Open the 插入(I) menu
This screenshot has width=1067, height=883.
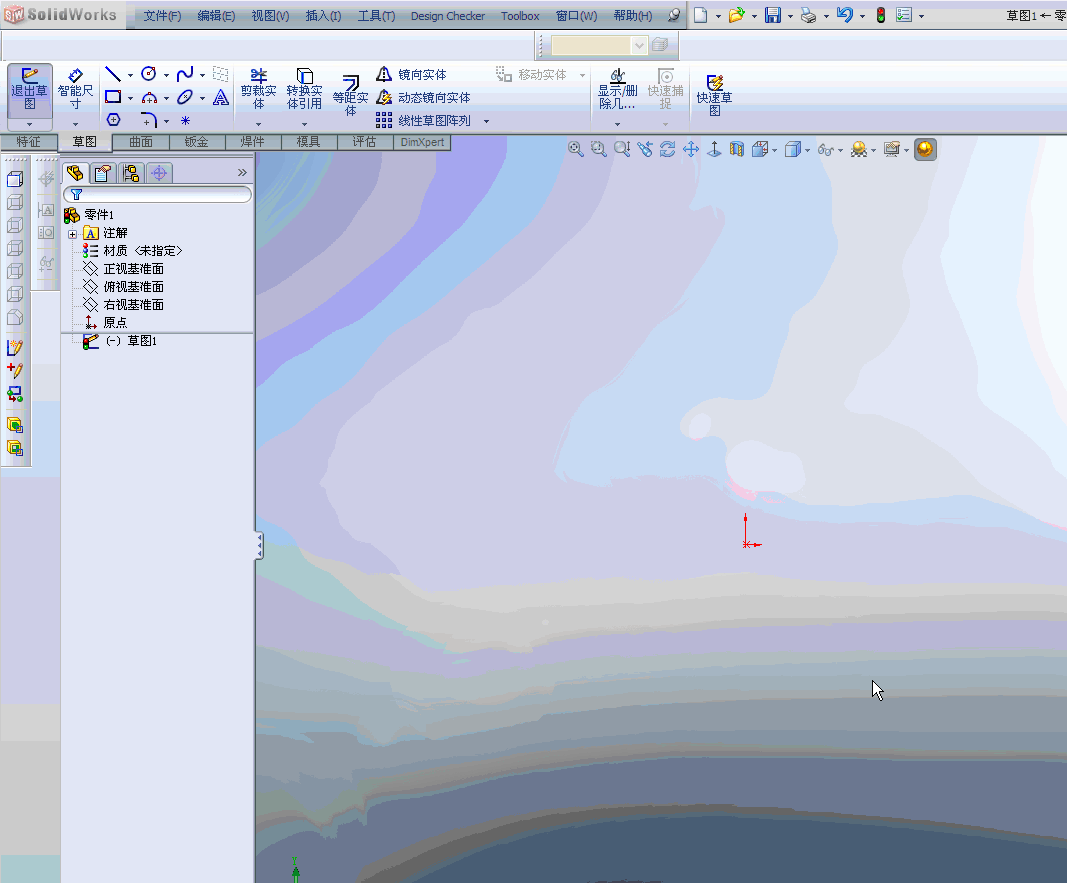323,16
